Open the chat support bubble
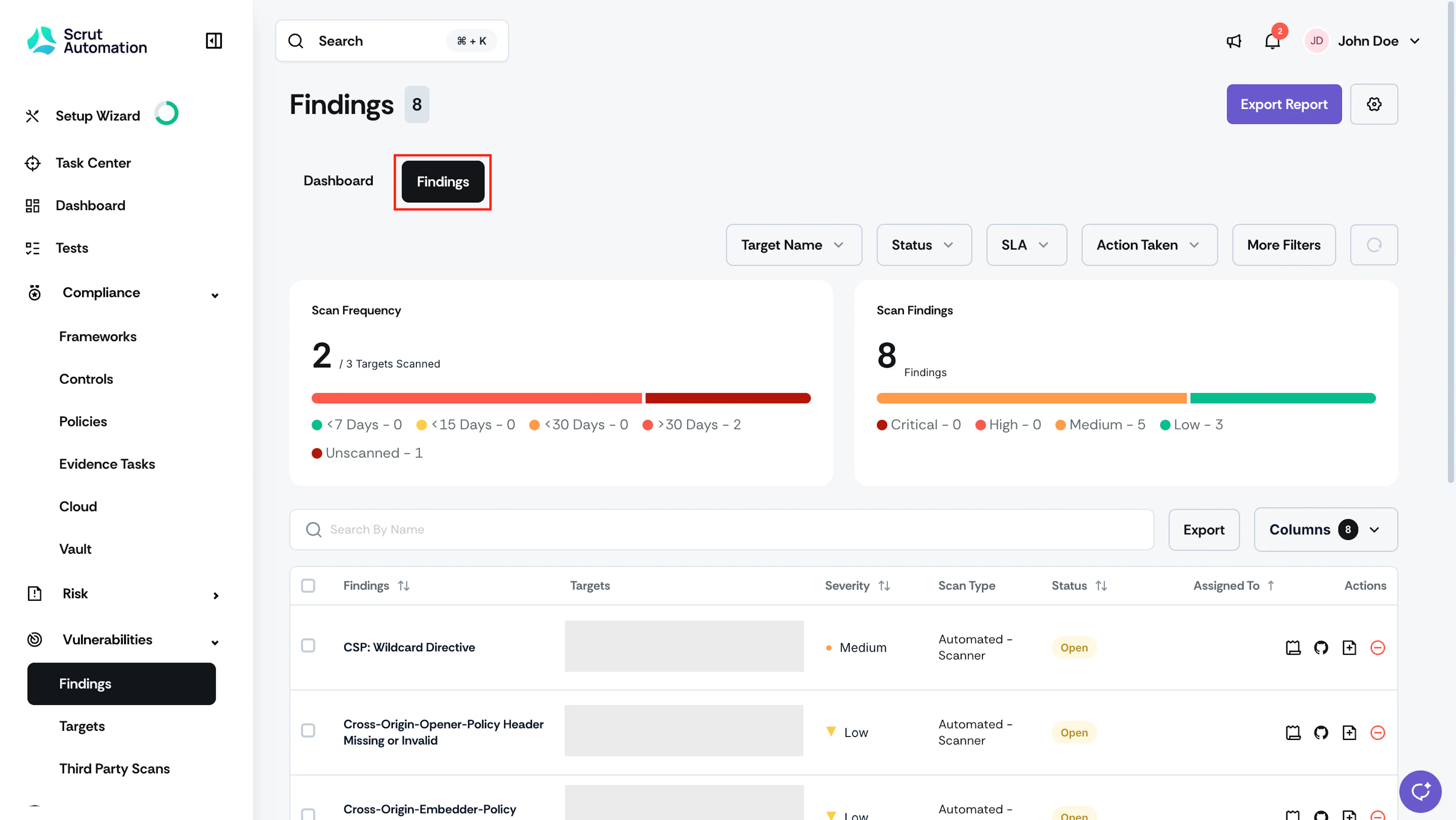Screen dimensions: 1456x820 click(1420, 791)
